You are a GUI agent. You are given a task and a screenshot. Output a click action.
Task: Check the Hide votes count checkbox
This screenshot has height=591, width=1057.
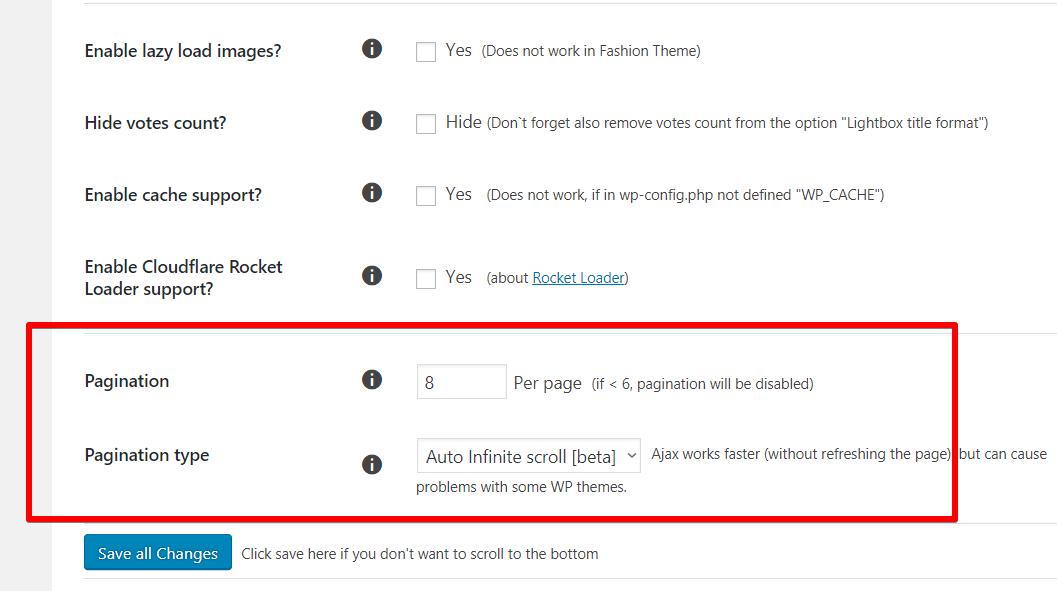[426, 124]
